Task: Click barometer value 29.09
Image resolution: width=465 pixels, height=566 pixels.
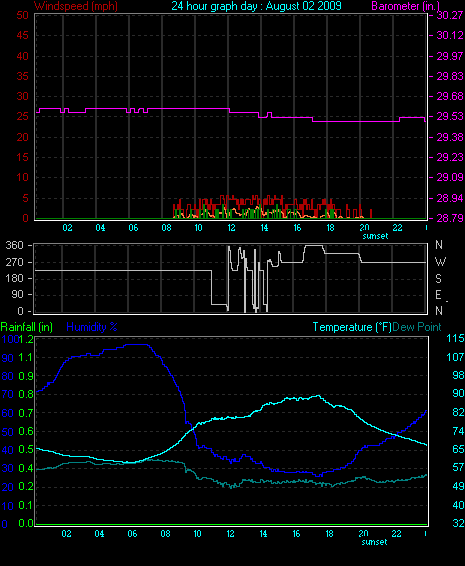Action: click(450, 178)
